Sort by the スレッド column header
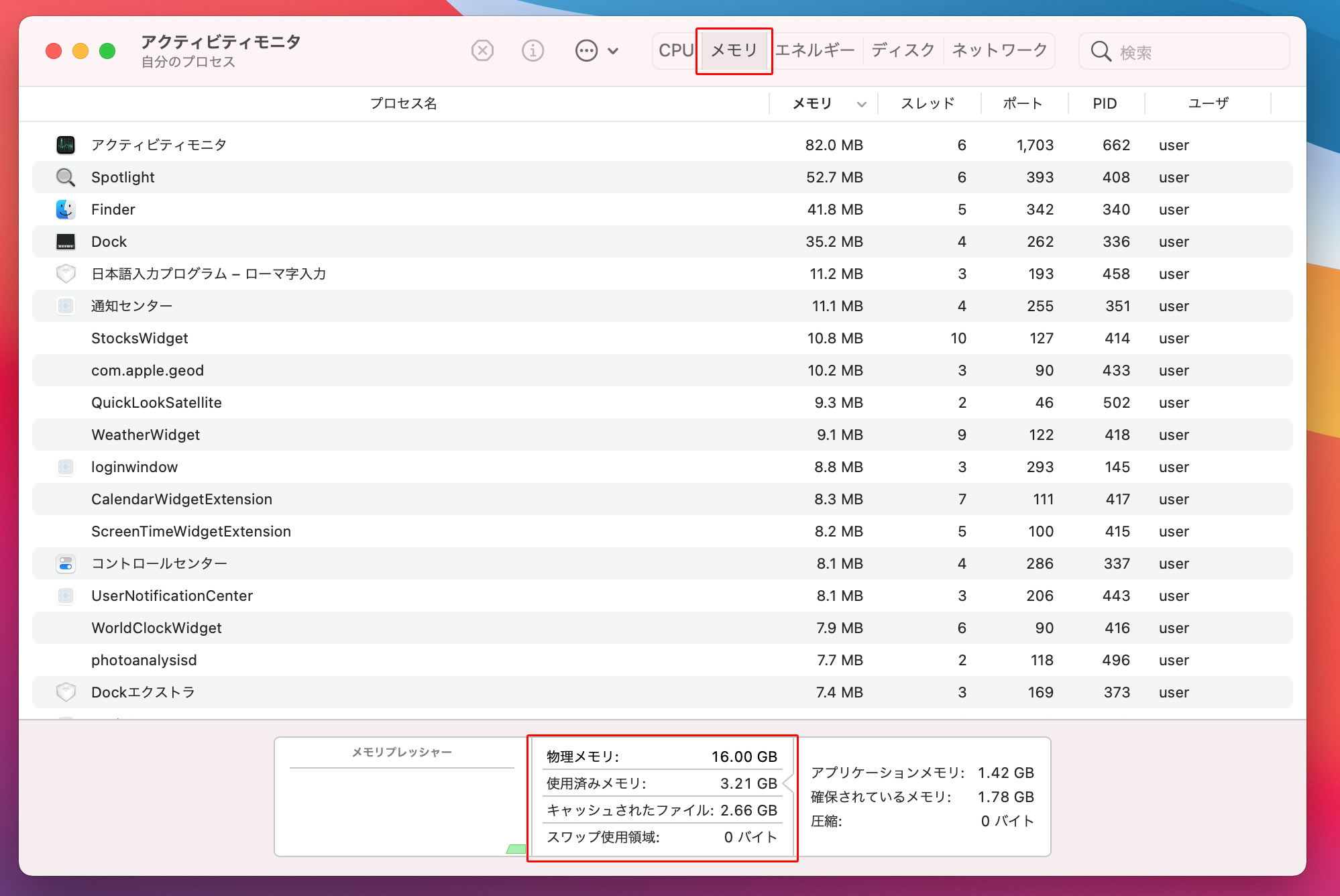The width and height of the screenshot is (1340, 896). [x=928, y=103]
